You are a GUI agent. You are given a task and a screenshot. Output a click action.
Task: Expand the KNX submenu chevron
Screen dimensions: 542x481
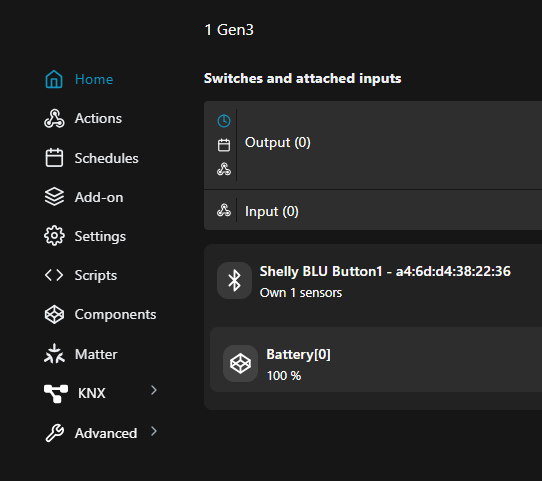[154, 390]
